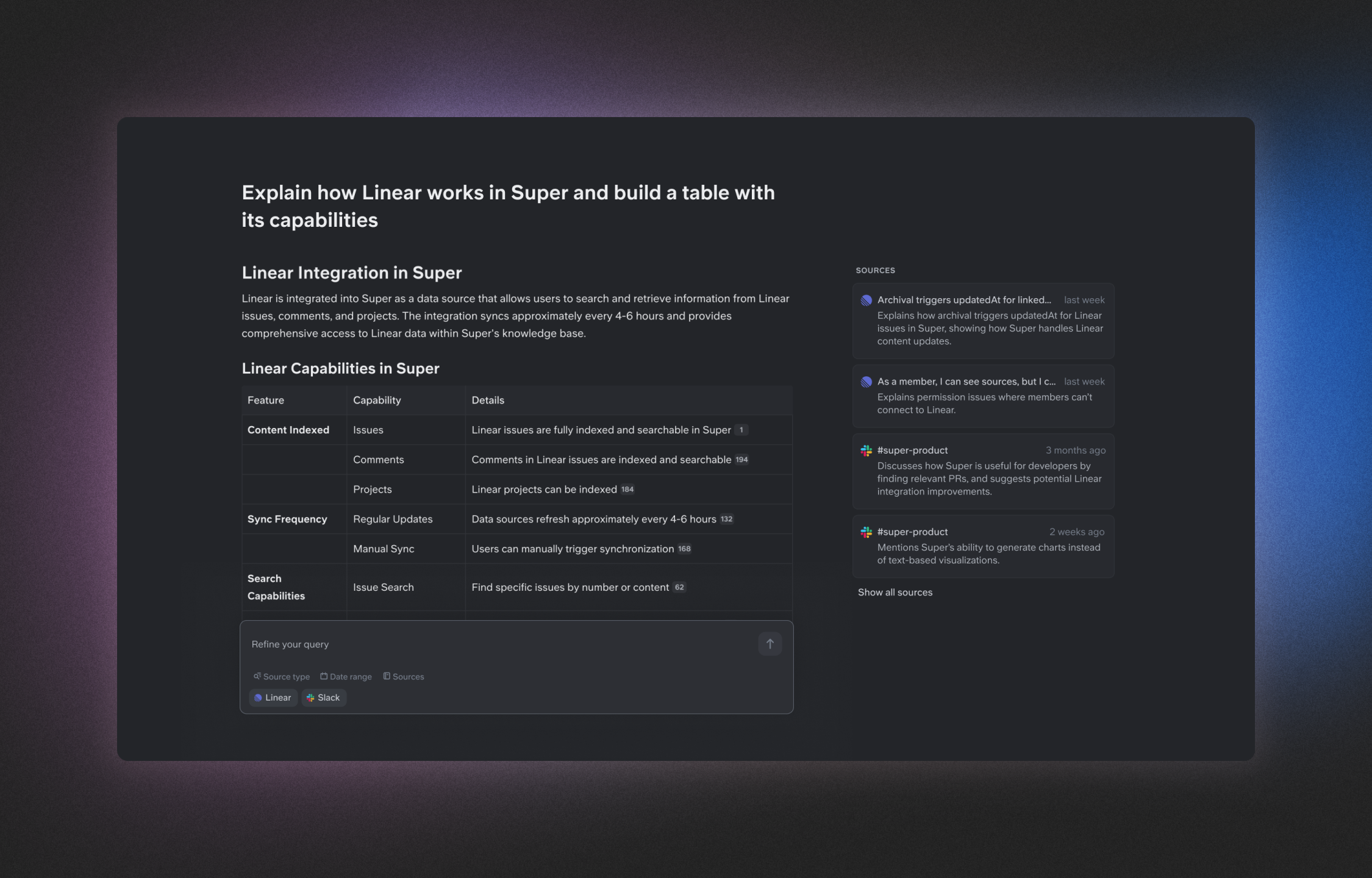Click the Source type filter icon
The height and width of the screenshot is (878, 1372).
257,676
